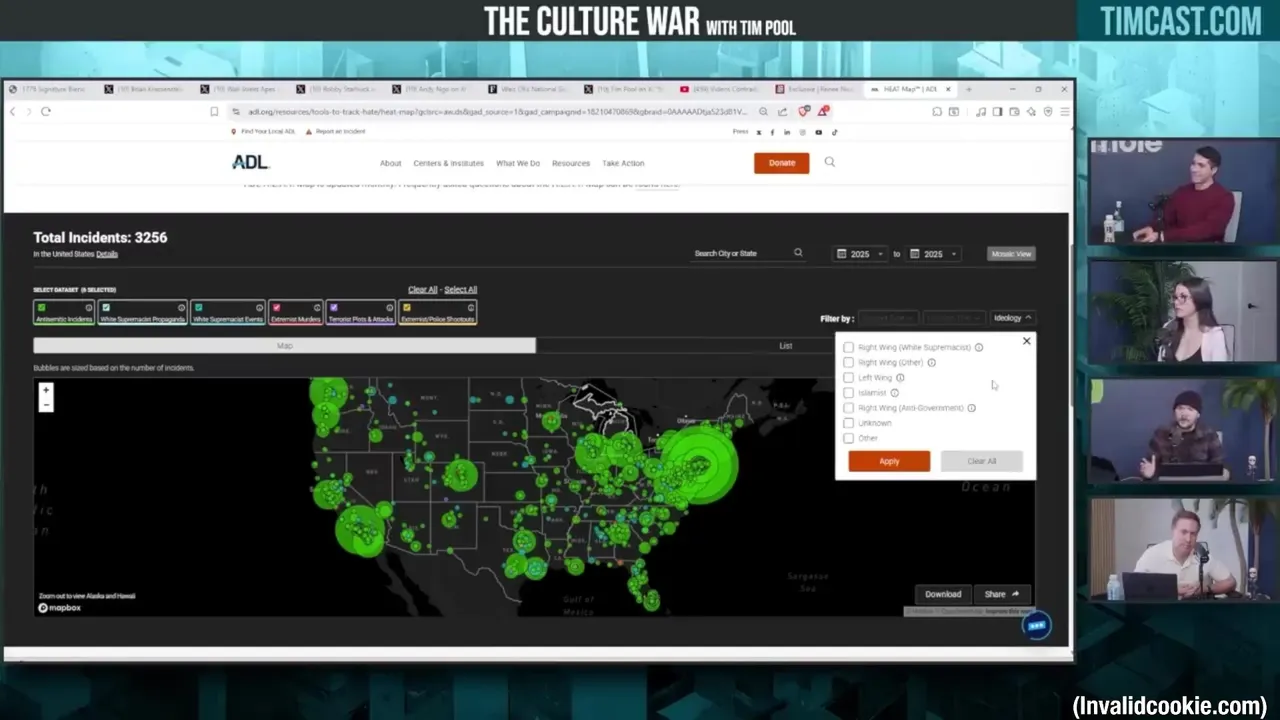This screenshot has height=720, width=1280.
Task: Click info icon on White Supremacist Events card
Action: point(259,308)
